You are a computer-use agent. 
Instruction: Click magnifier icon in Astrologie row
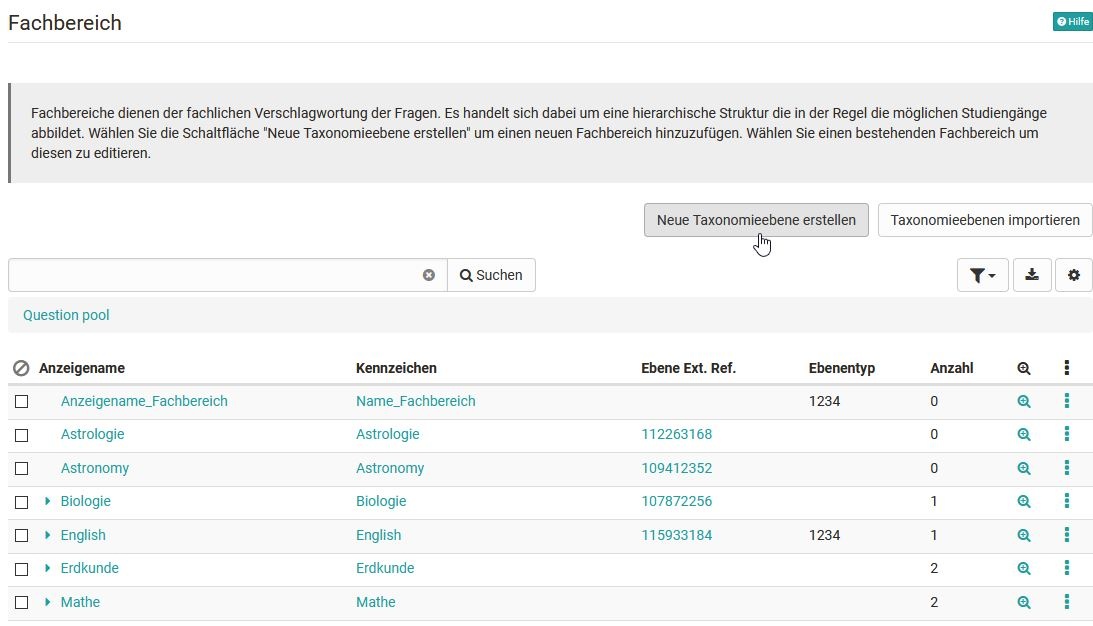[1023, 434]
